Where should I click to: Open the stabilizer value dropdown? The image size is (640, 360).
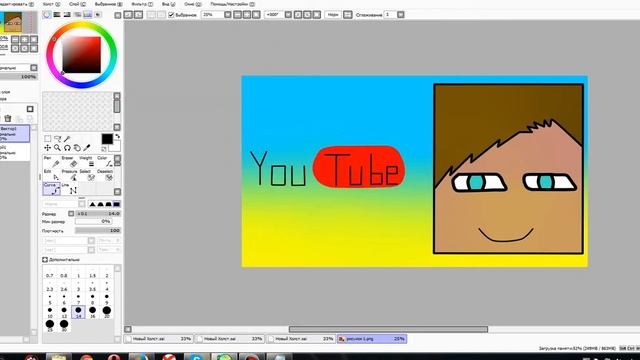coord(401,15)
